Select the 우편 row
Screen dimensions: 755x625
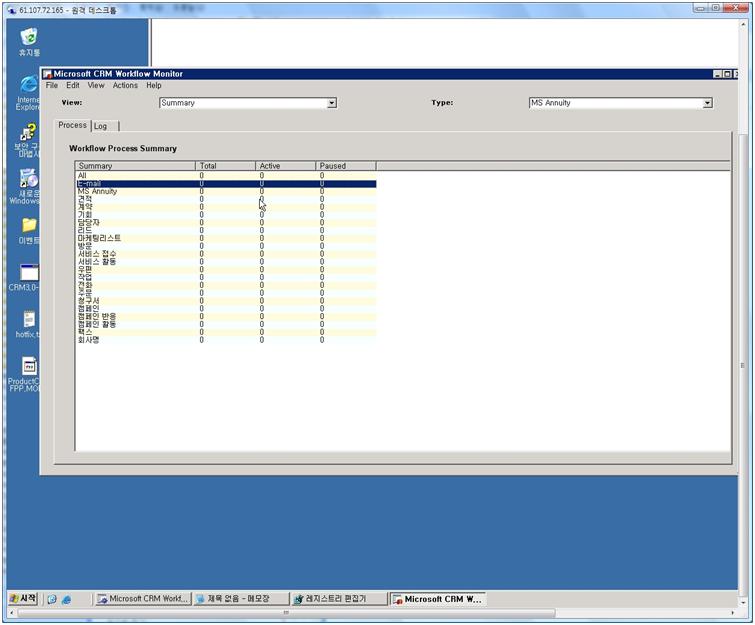226,269
